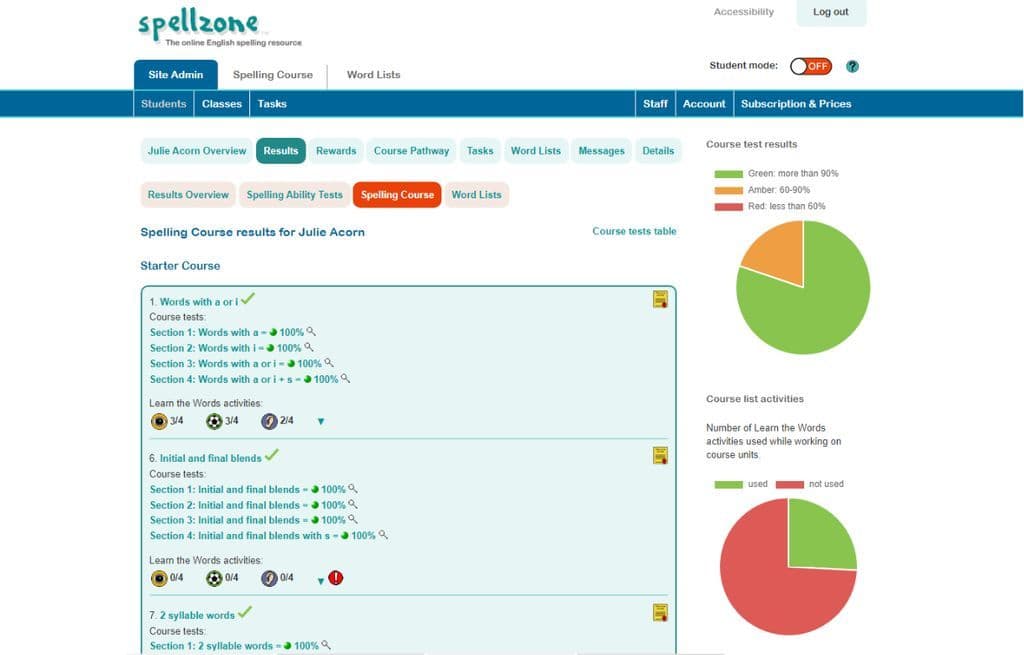This screenshot has height=655, width=1024.
Task: Open the Classes menu item
Action: tap(221, 104)
